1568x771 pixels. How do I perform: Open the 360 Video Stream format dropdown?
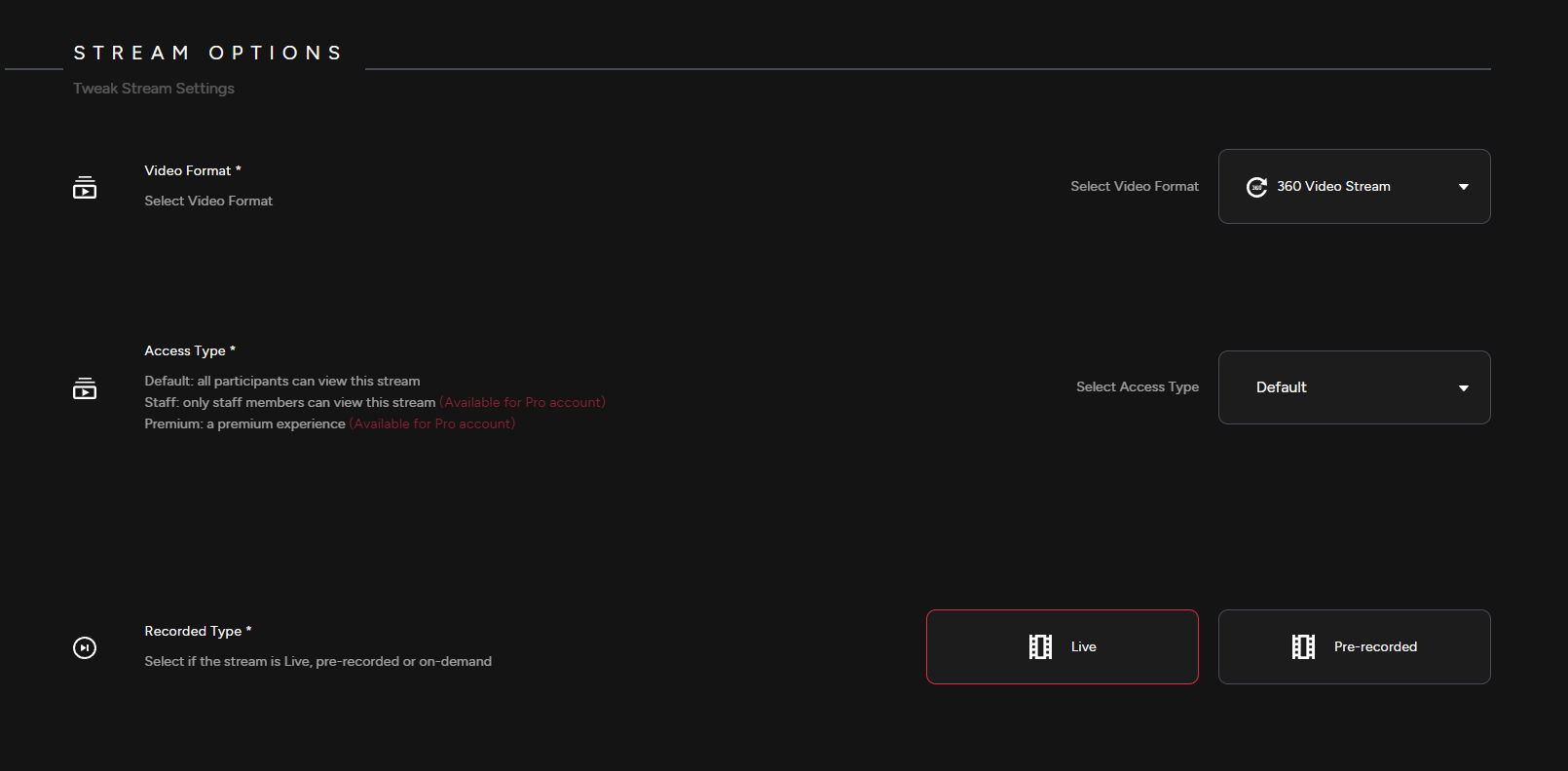(x=1353, y=187)
